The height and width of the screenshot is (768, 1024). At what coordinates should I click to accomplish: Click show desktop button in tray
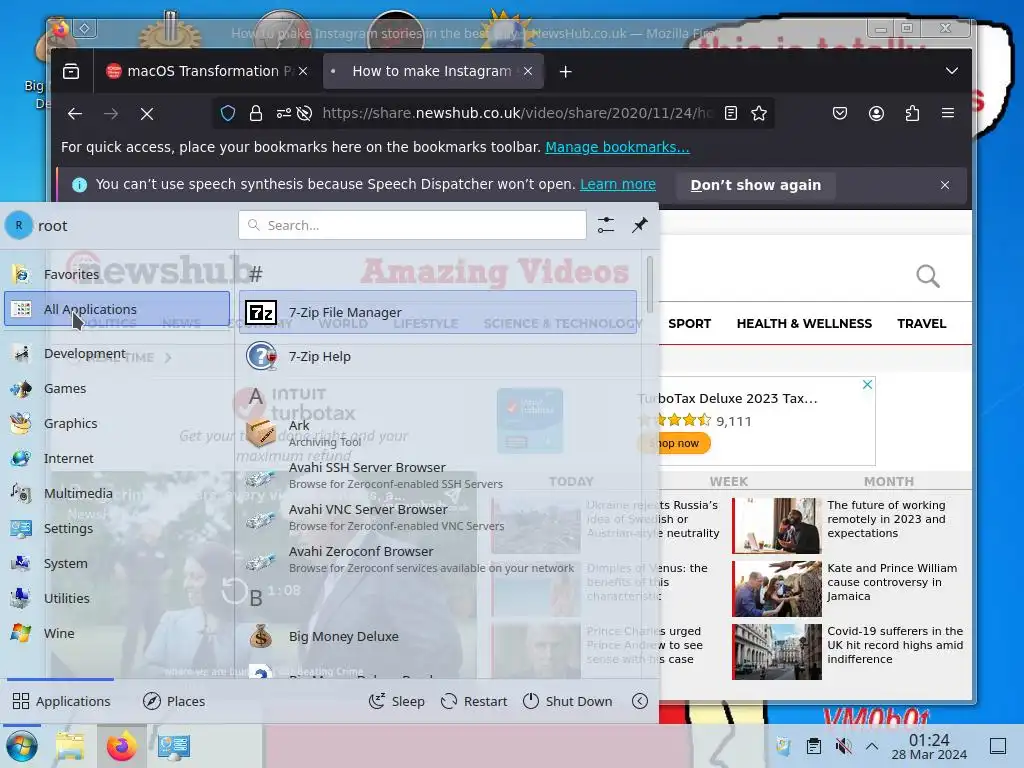pos(998,746)
